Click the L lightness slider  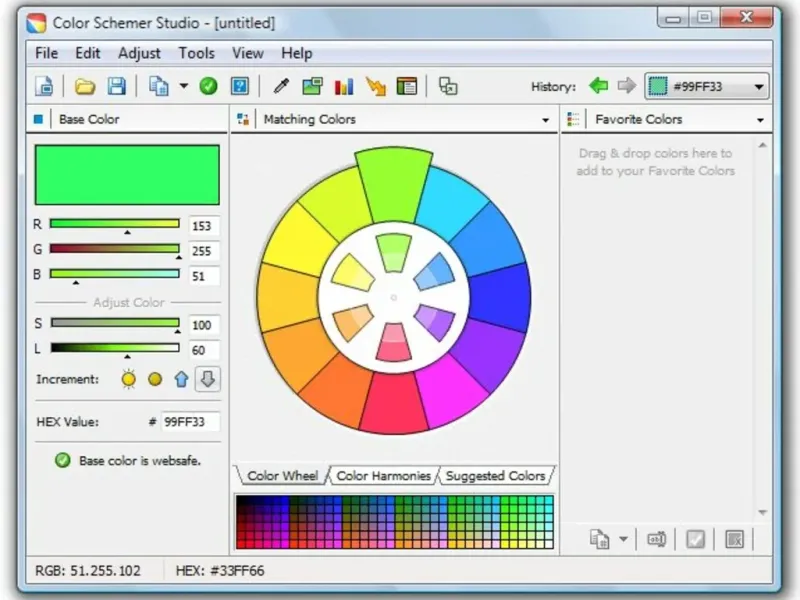point(115,348)
